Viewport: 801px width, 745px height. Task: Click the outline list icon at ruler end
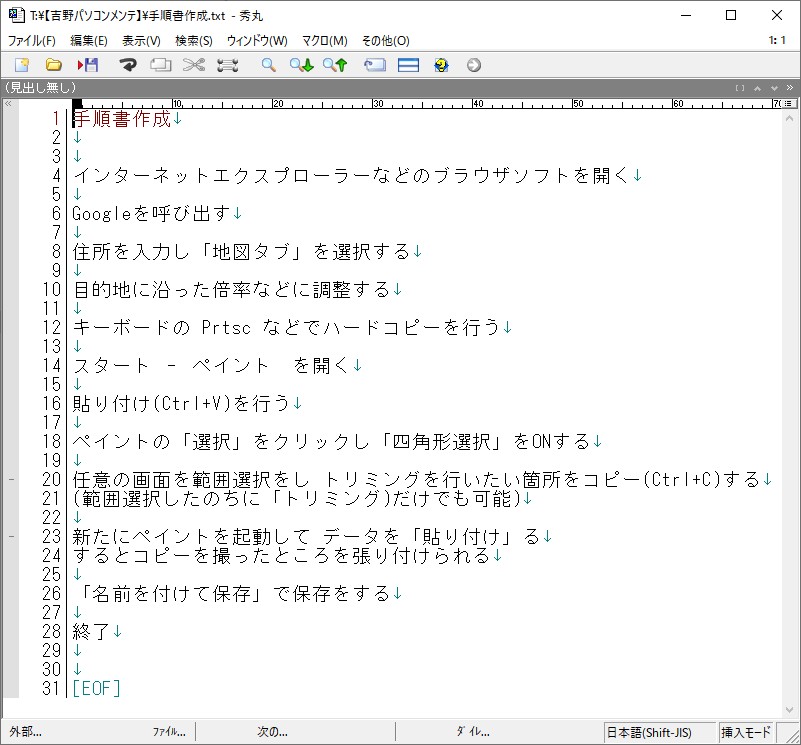[788, 104]
